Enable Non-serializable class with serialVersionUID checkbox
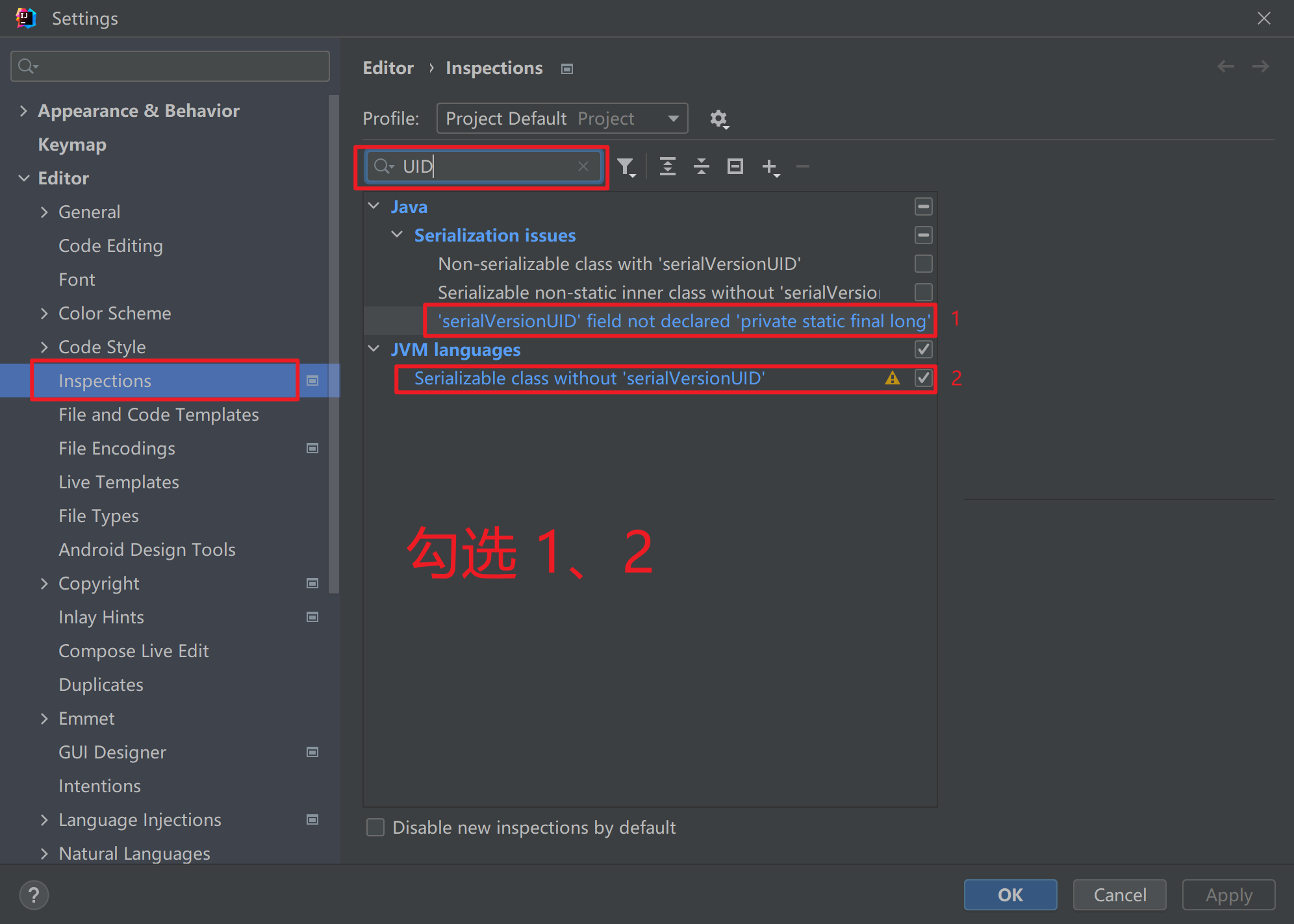 [923, 264]
